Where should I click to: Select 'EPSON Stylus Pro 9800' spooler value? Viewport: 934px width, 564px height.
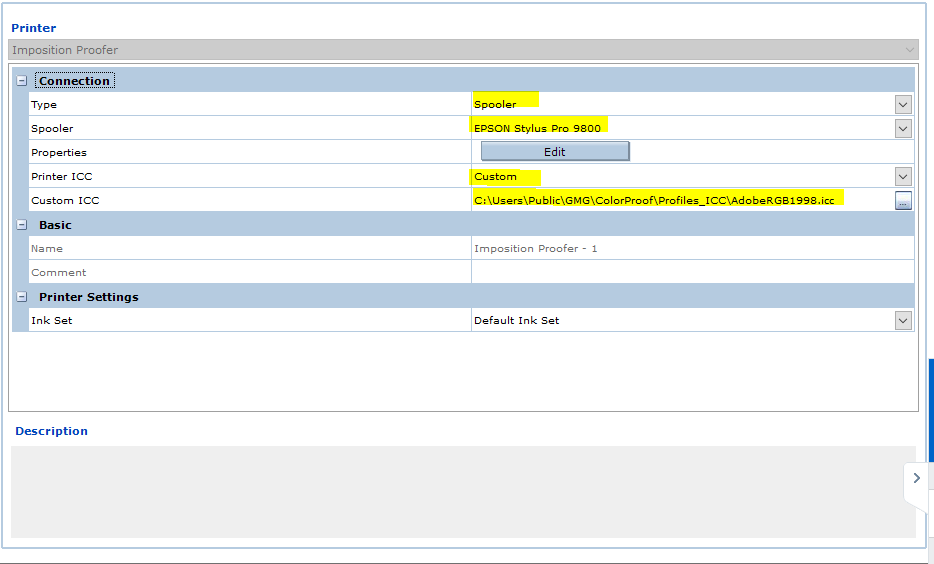537,128
